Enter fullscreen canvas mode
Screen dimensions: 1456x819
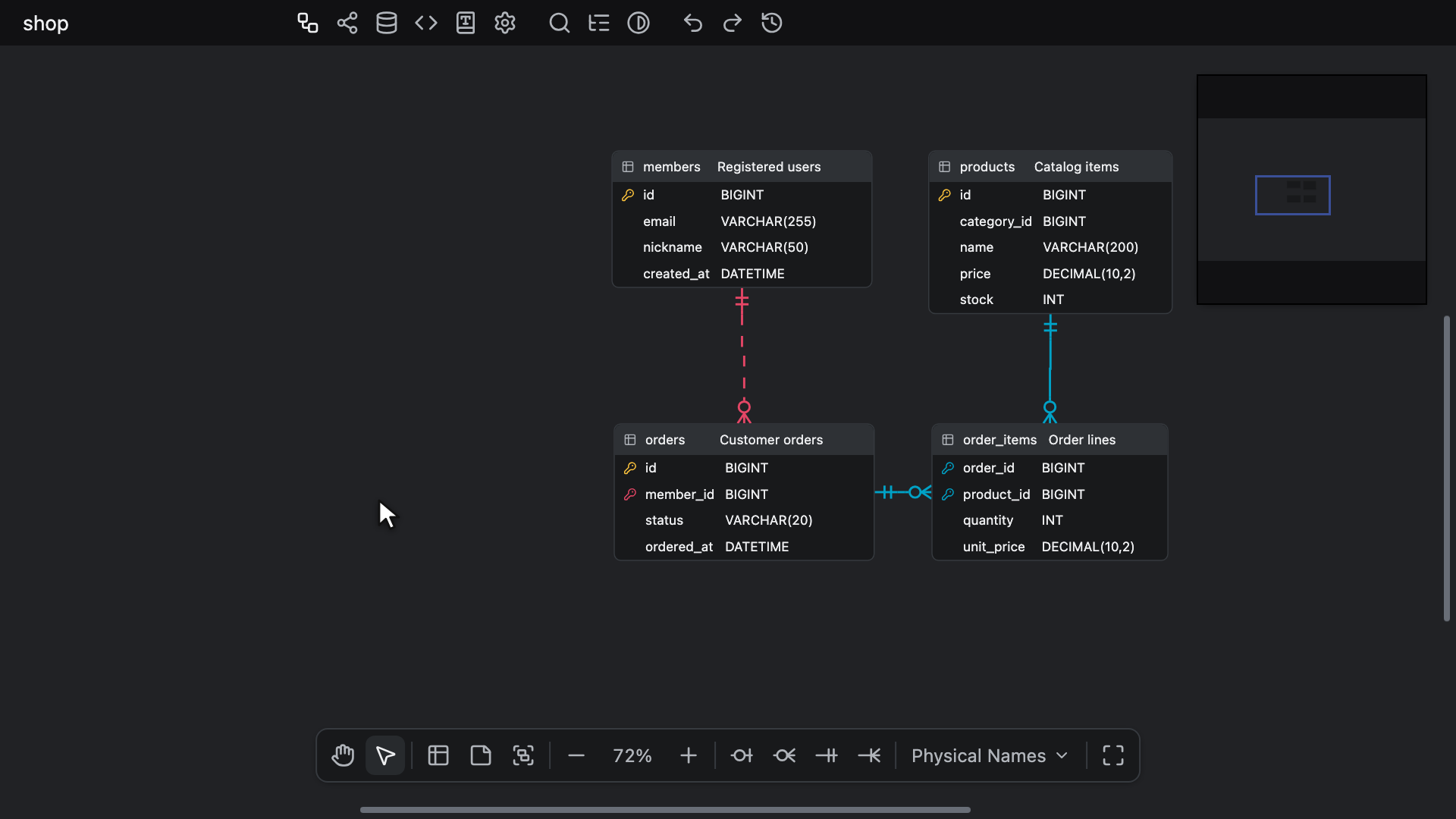coord(1113,755)
